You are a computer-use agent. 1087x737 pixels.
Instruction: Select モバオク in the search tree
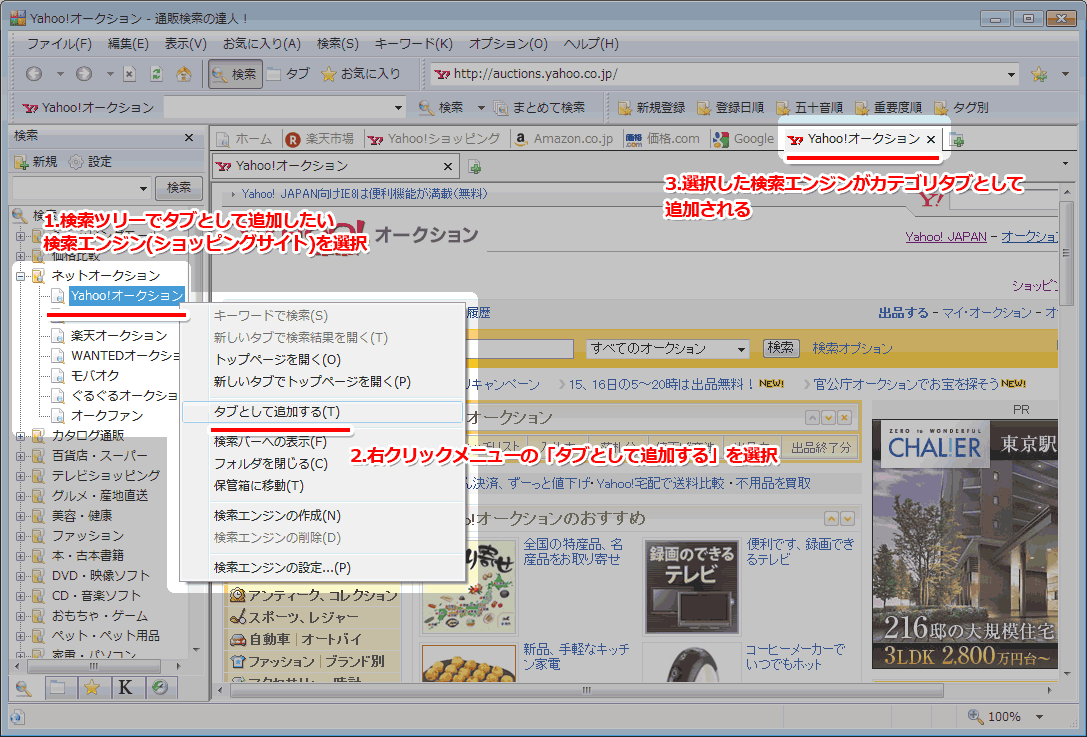(95, 376)
